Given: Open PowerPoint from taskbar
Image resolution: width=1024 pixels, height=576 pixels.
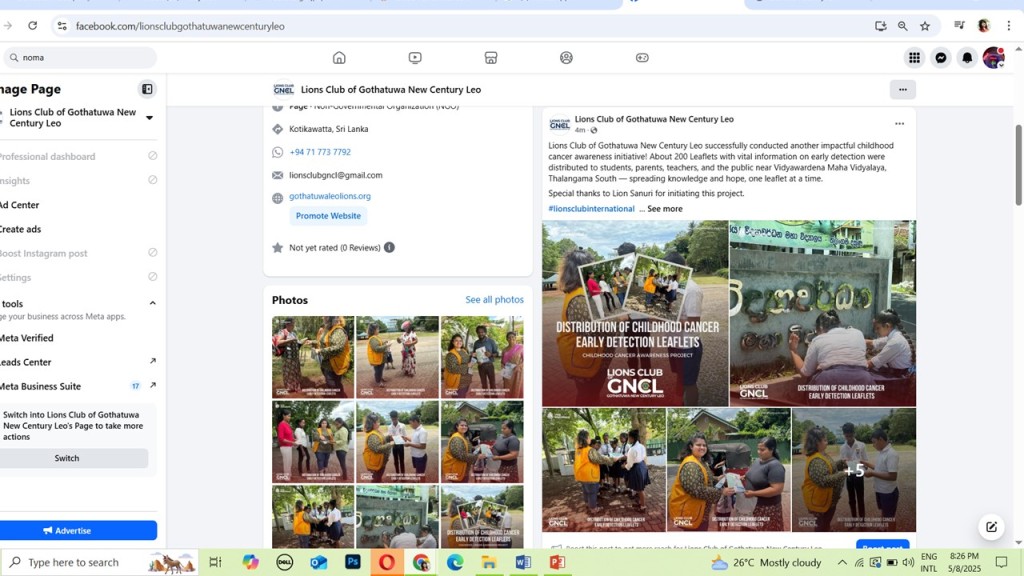Looking at the screenshot, I should [x=556, y=562].
